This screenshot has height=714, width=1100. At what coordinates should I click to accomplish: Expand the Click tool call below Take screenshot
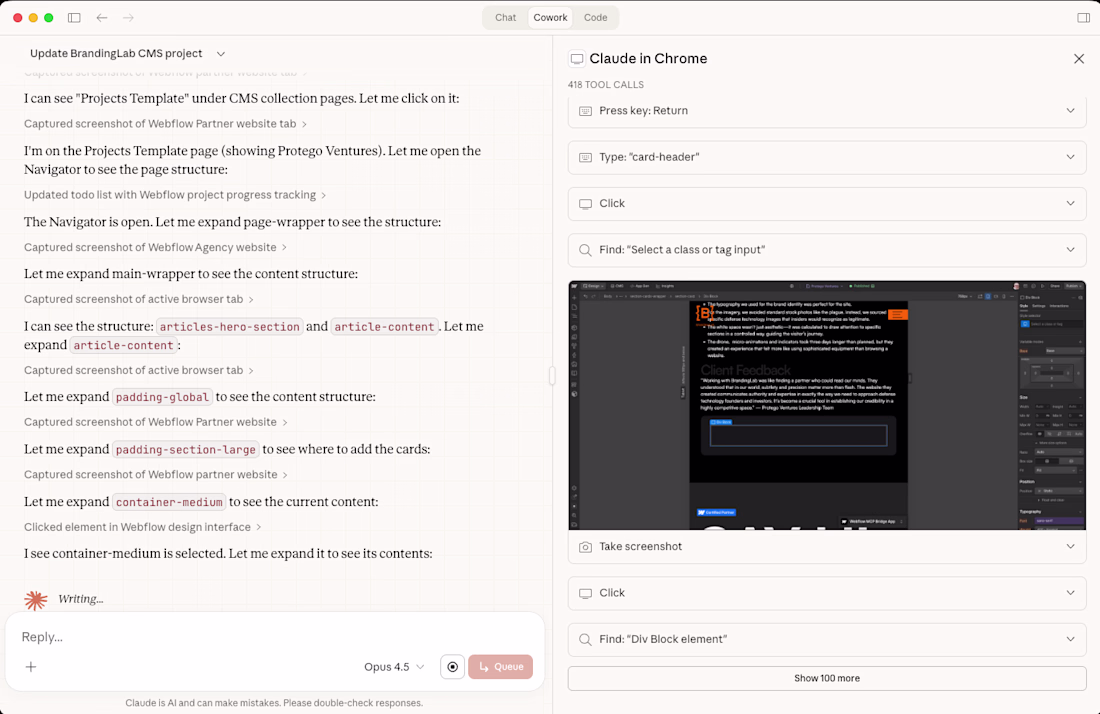(x=1071, y=593)
